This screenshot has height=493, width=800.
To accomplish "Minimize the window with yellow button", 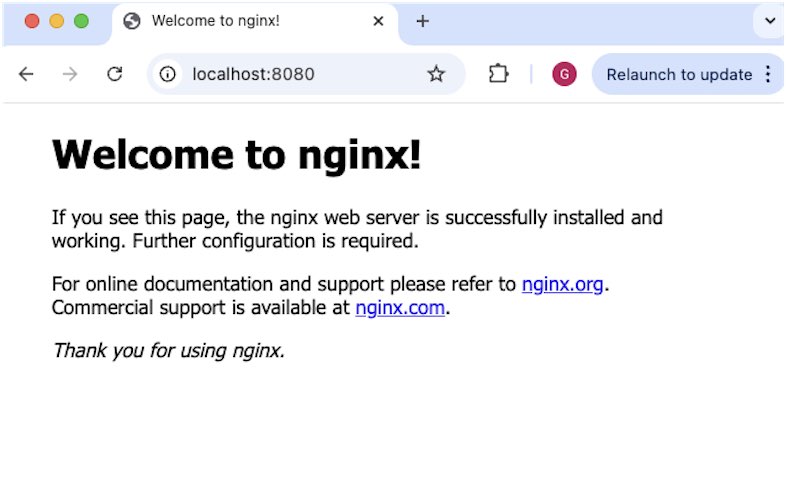I will tap(57, 21).
